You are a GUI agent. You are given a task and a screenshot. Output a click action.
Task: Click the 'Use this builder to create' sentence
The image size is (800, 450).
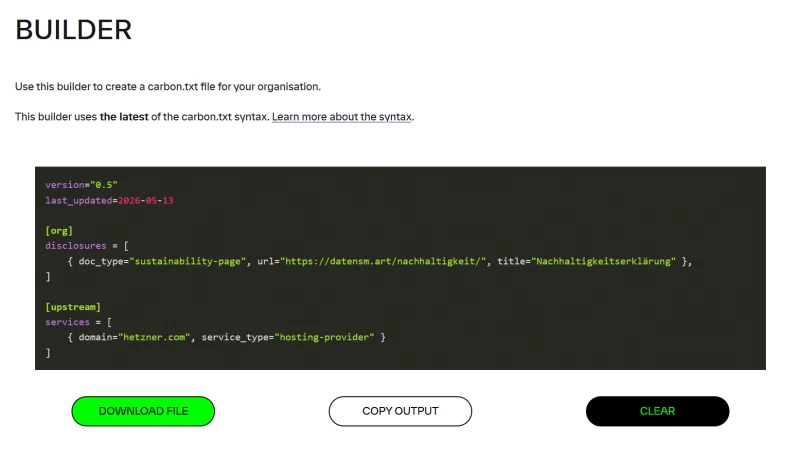(168, 87)
